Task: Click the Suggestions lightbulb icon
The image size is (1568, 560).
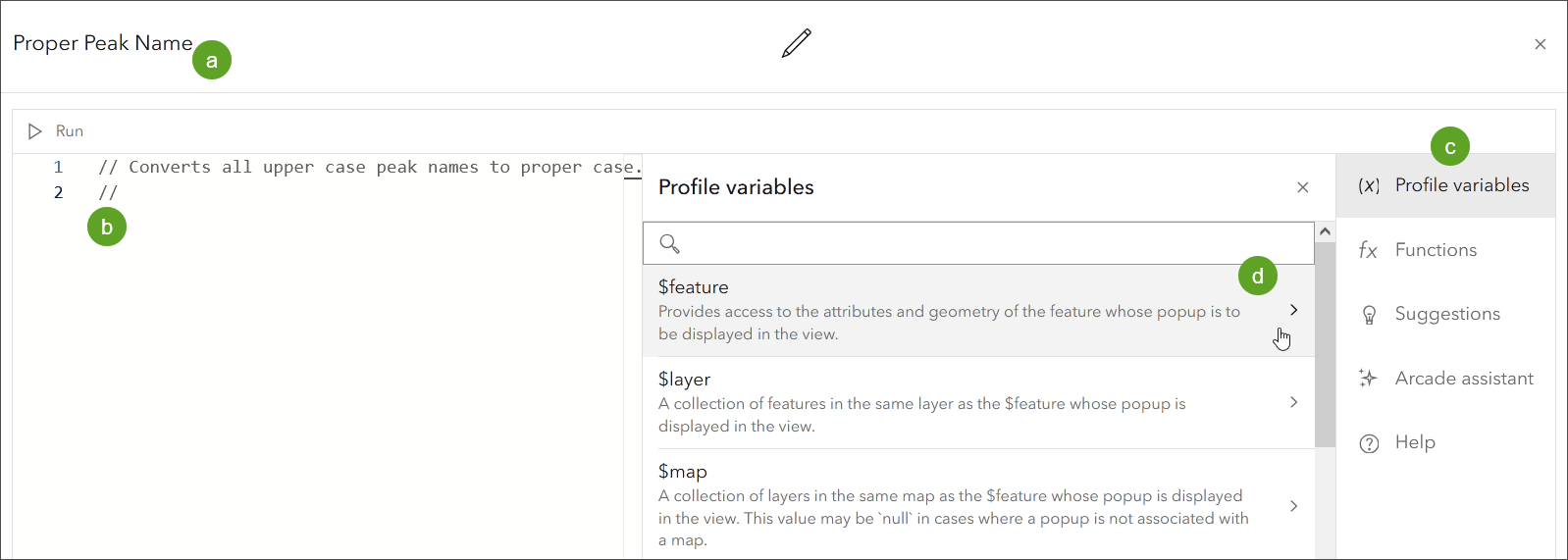Action: (1369, 315)
